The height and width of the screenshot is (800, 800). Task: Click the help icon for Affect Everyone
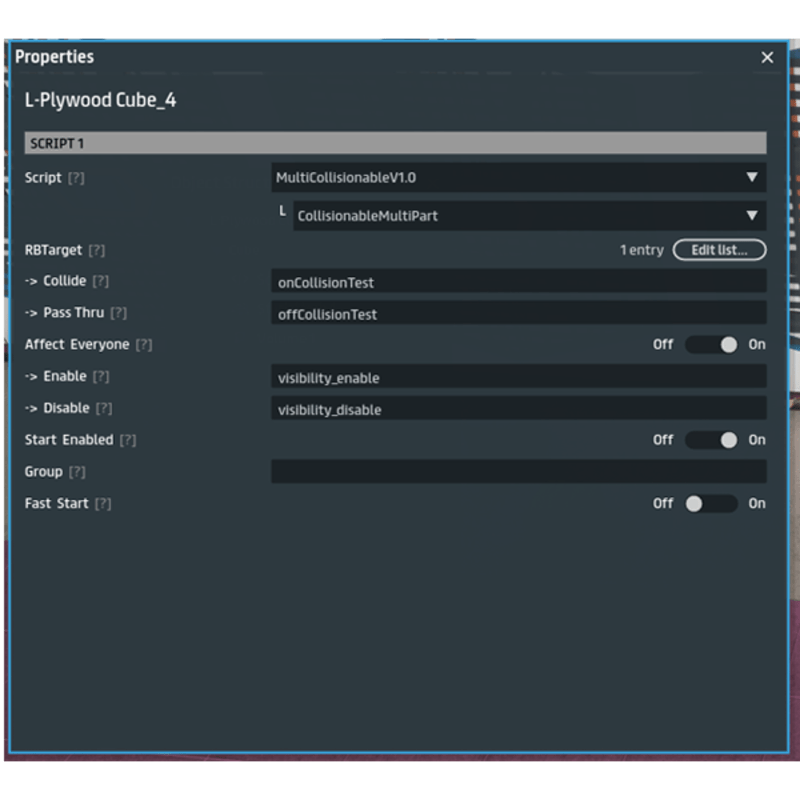[x=144, y=345]
